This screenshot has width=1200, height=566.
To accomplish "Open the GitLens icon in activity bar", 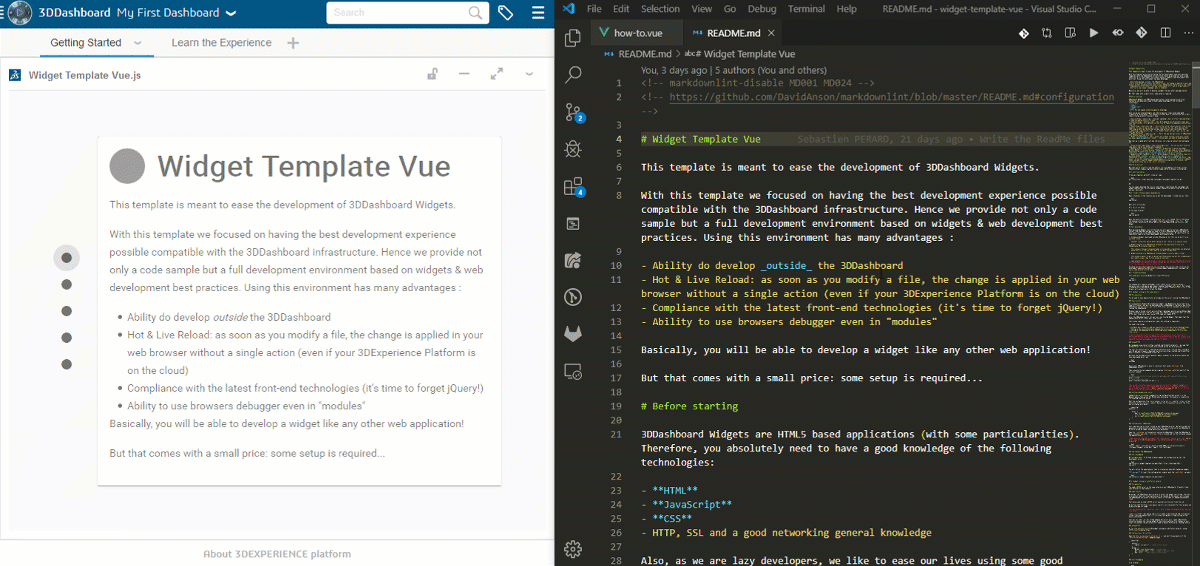I will pos(573,260).
